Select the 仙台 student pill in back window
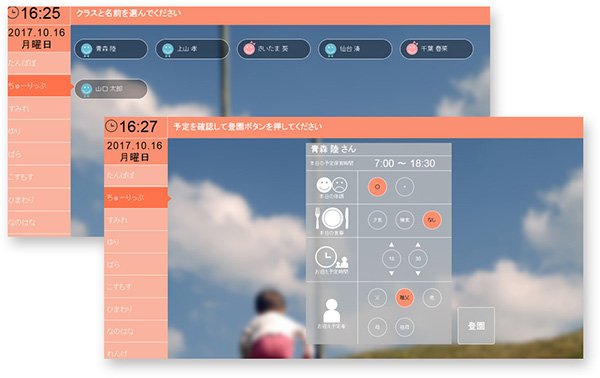The image size is (600, 378). (355, 49)
